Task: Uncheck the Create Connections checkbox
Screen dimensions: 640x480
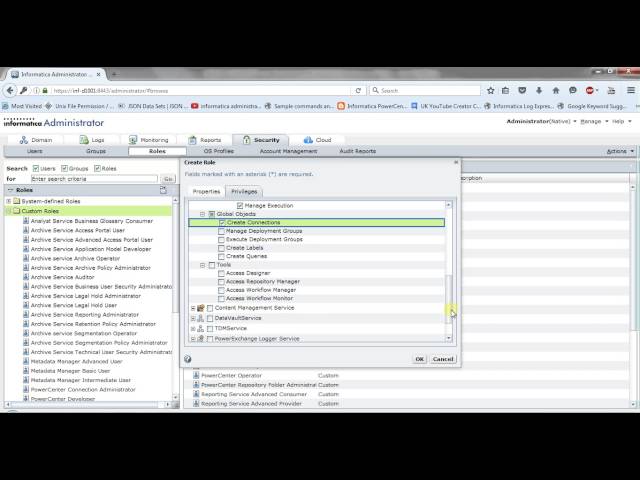Action: [222, 222]
